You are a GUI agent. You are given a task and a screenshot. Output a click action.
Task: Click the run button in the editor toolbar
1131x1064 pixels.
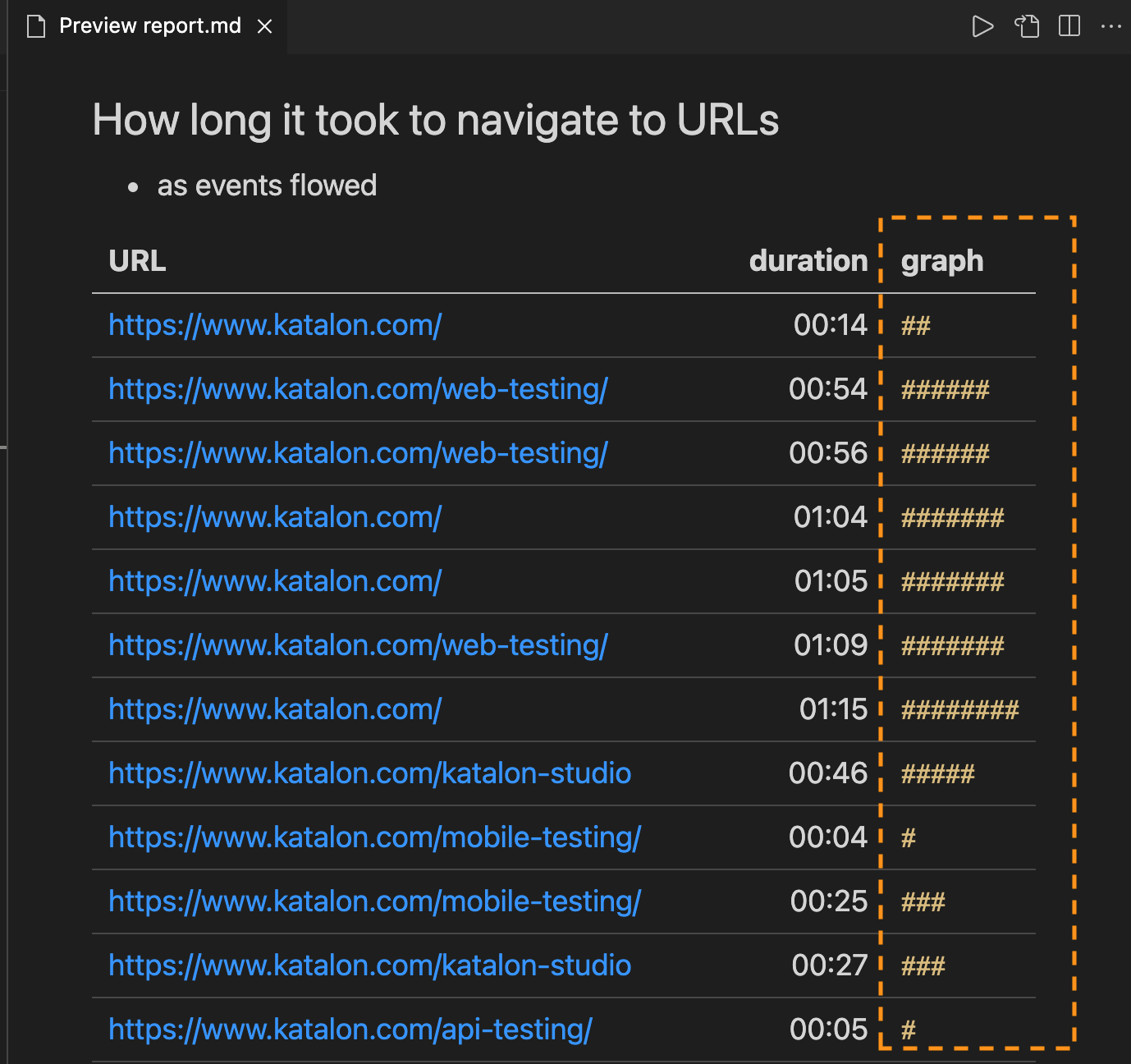click(982, 25)
